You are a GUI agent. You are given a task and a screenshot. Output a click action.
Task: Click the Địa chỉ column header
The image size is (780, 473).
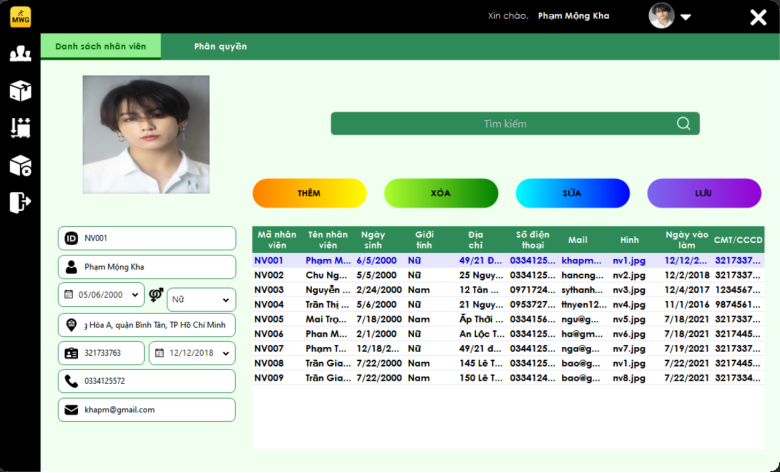pos(476,240)
